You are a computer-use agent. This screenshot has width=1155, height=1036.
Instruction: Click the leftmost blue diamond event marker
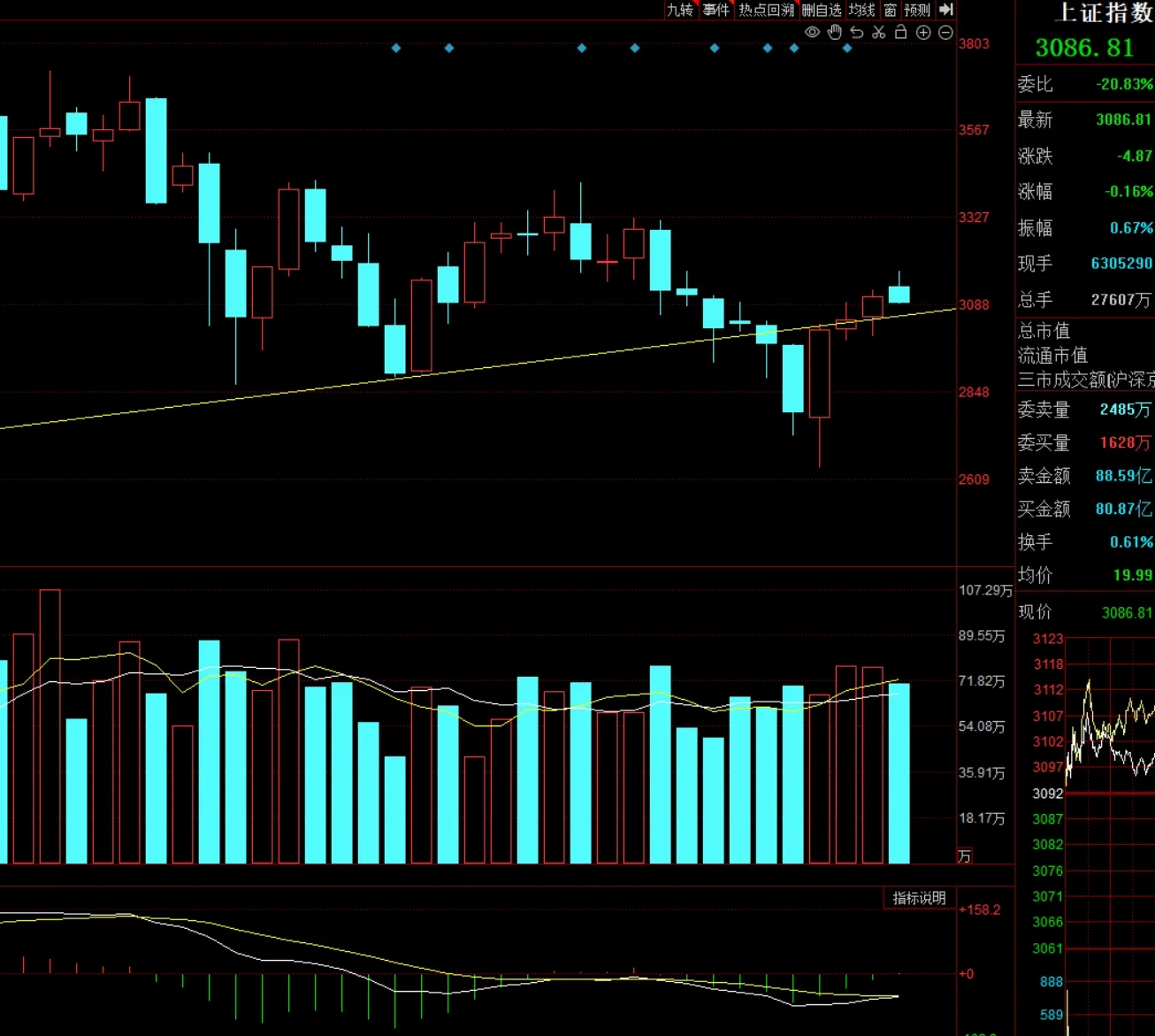click(x=396, y=48)
